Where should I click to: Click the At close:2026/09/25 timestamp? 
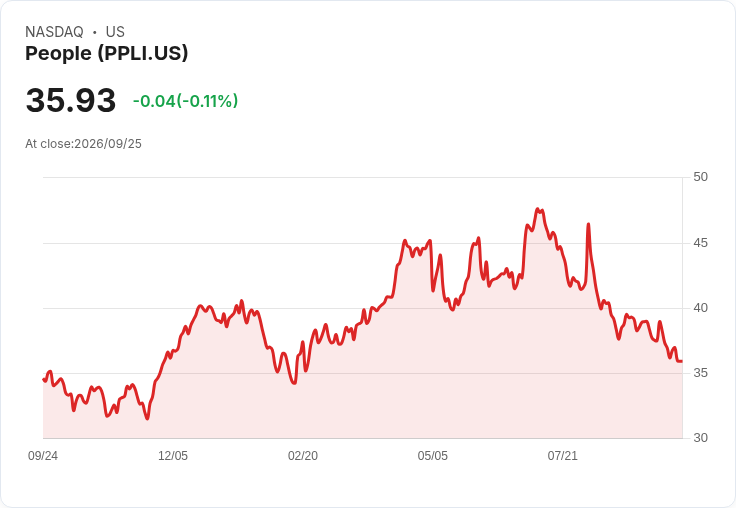(83, 144)
